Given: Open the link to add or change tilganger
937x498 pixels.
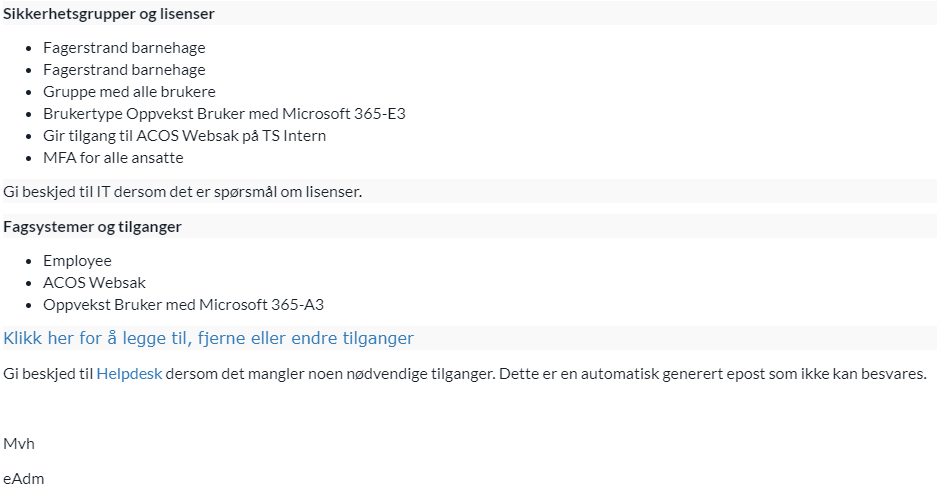Looking at the screenshot, I should tap(208, 338).
